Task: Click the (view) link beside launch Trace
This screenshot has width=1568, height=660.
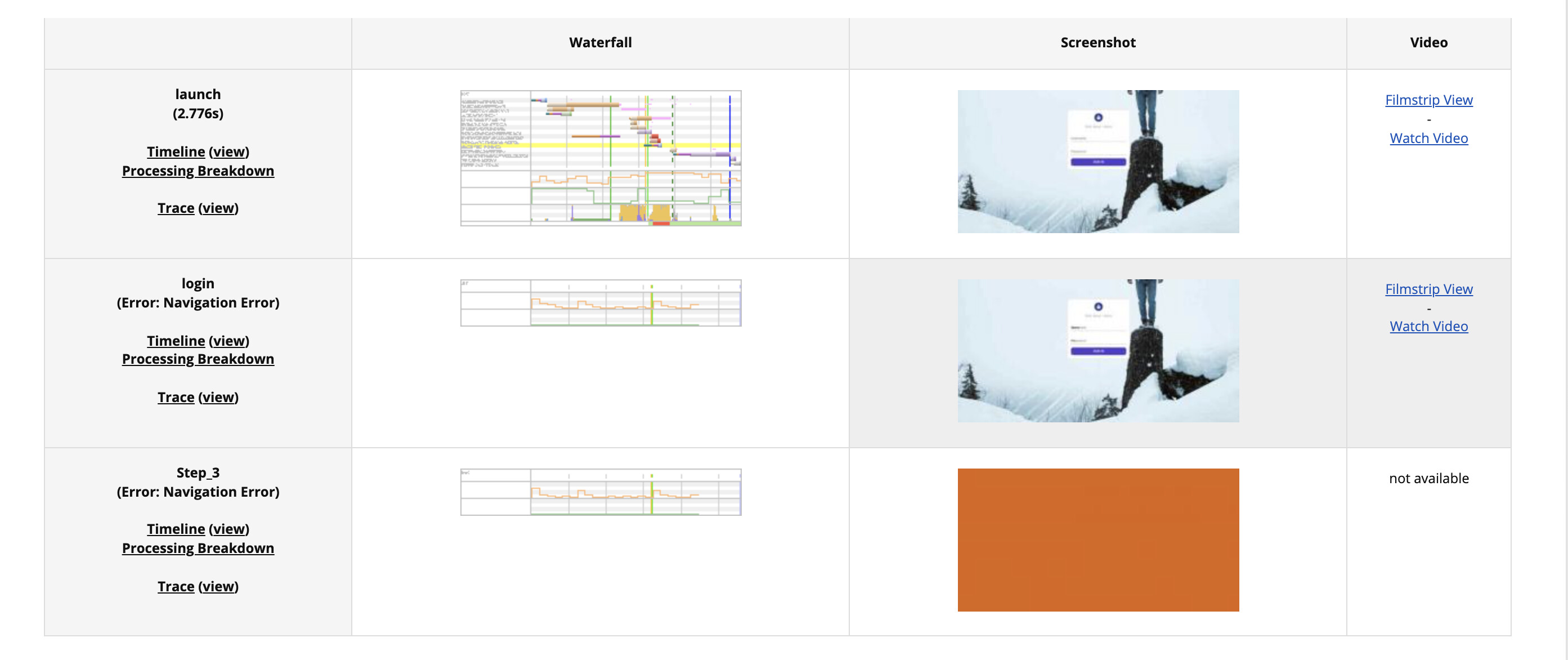Action: (x=218, y=208)
